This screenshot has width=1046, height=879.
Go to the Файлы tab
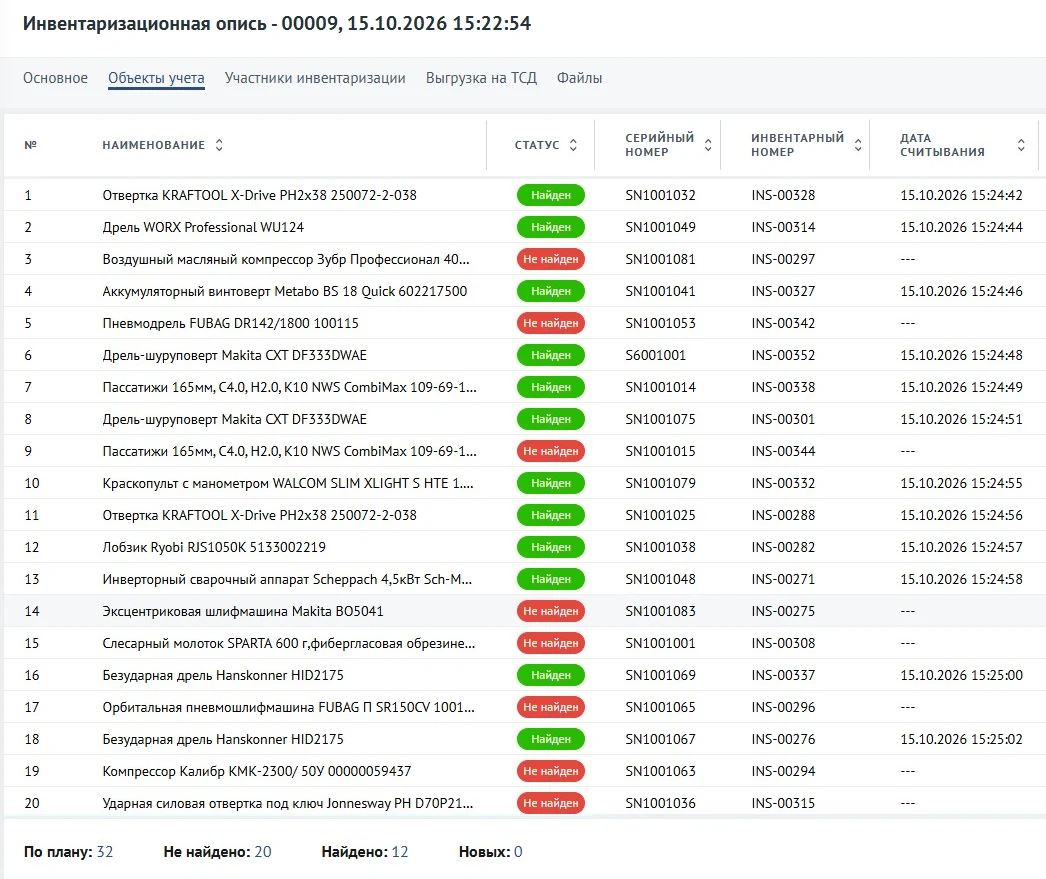[x=579, y=78]
